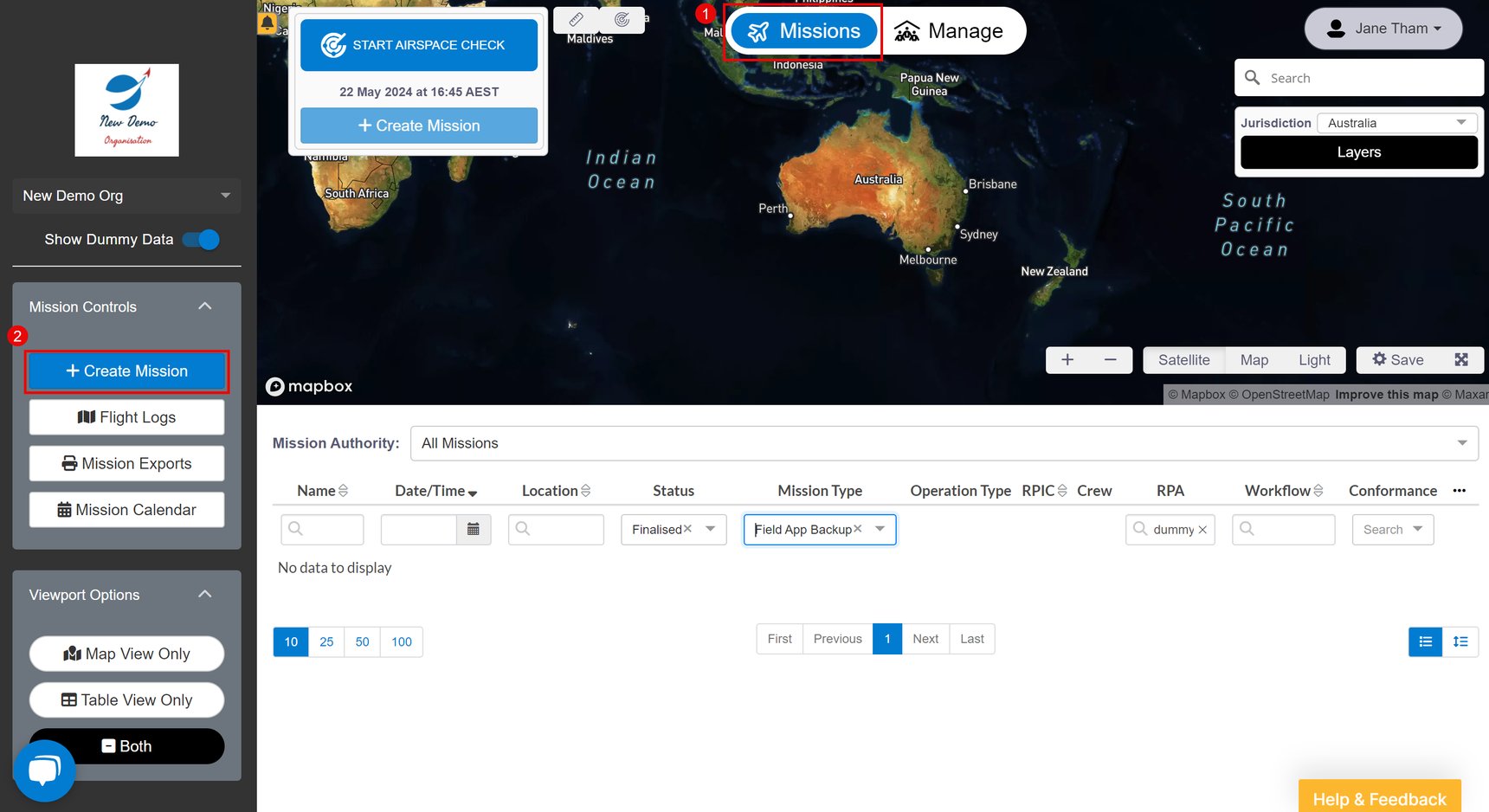Image resolution: width=1489 pixels, height=812 pixels.
Task: Click the map zoom in icon
Action: coord(1067,359)
